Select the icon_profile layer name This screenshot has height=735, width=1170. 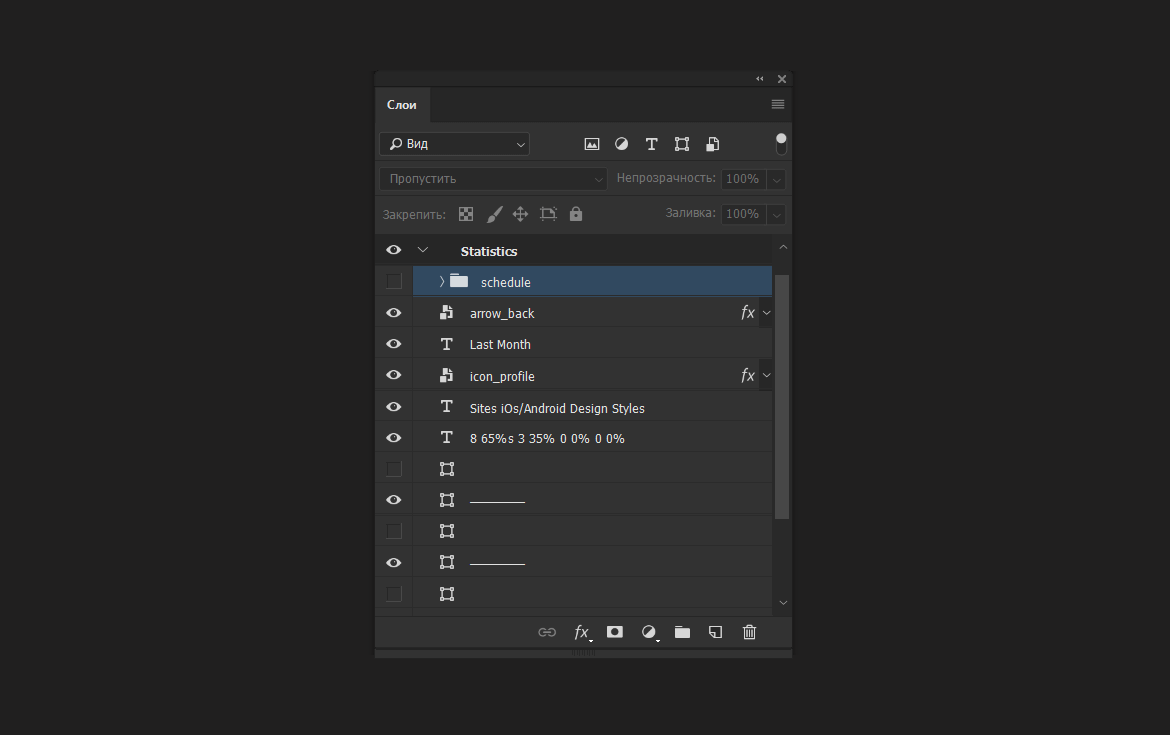[502, 376]
